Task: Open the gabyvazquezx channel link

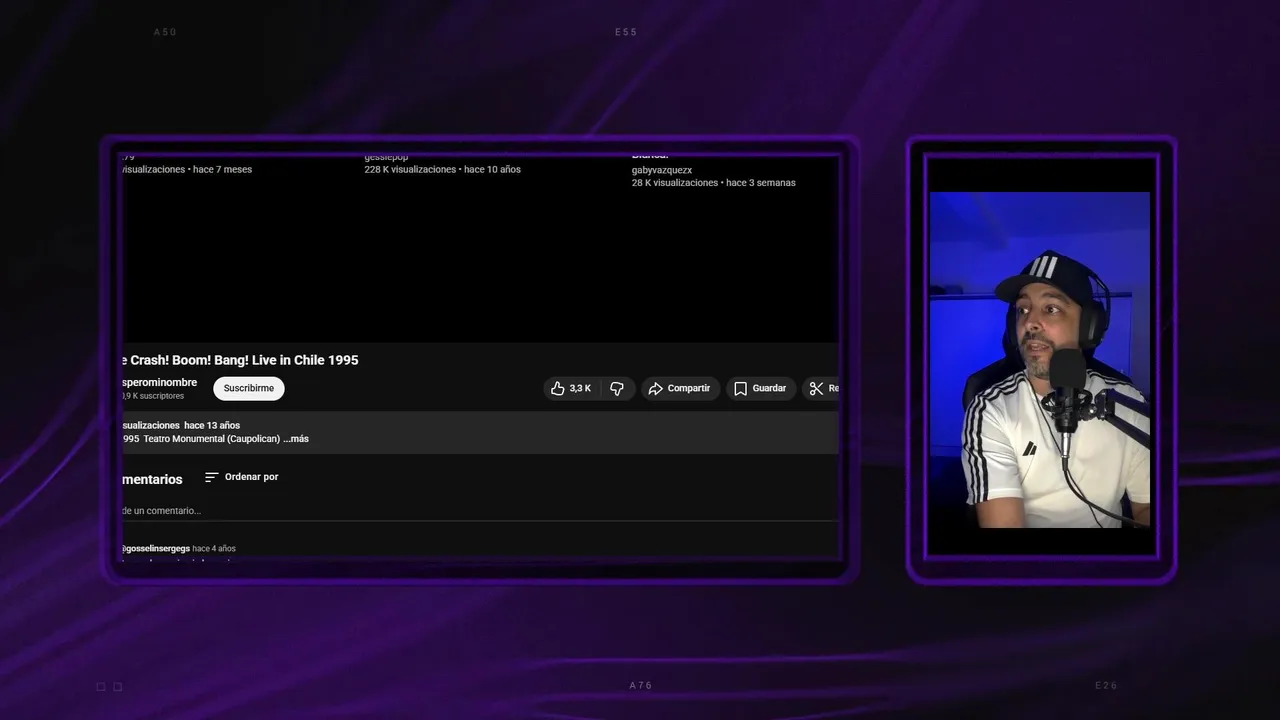Action: pyautogui.click(x=662, y=170)
